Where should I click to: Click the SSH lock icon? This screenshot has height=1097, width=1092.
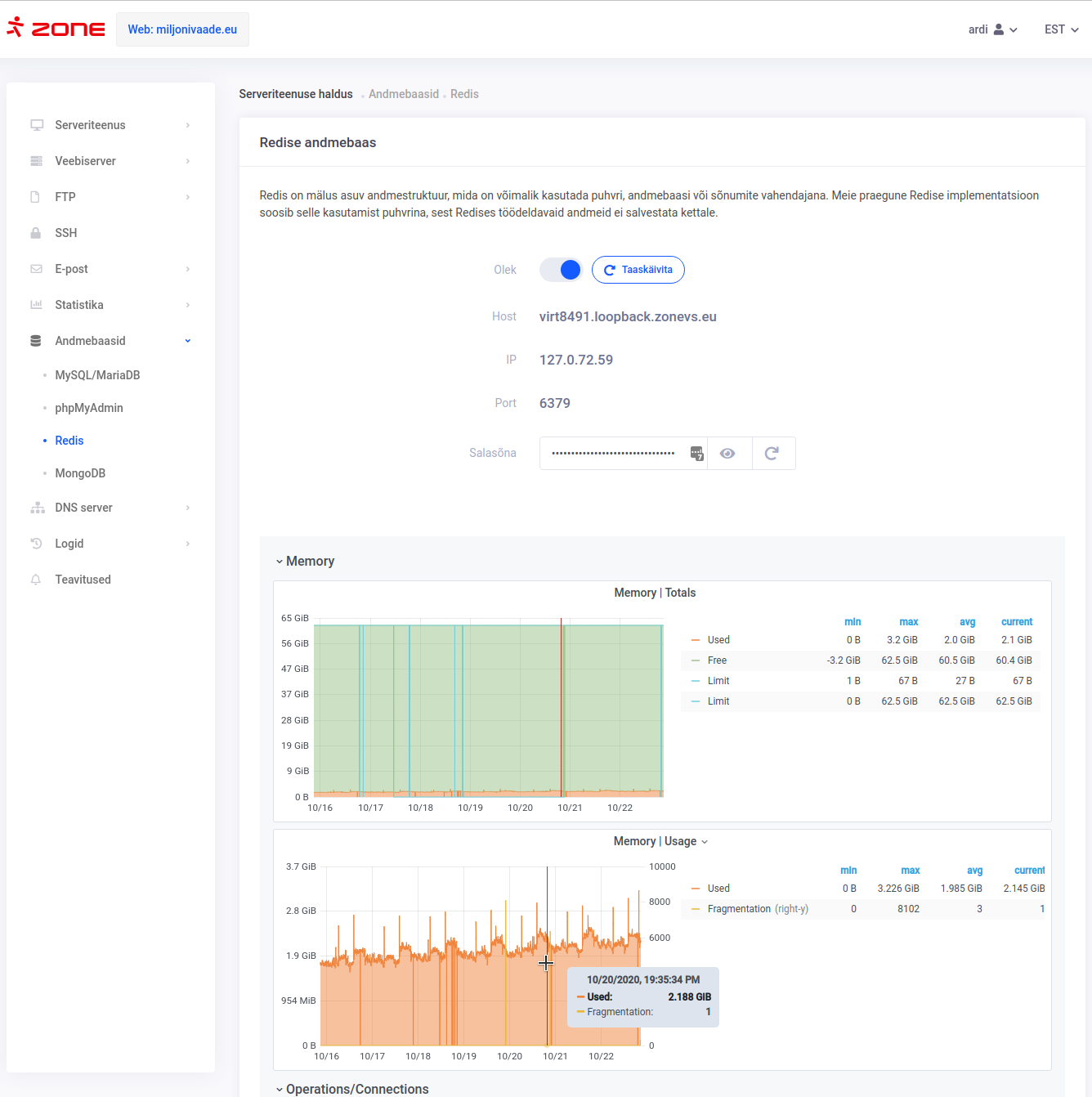click(36, 233)
